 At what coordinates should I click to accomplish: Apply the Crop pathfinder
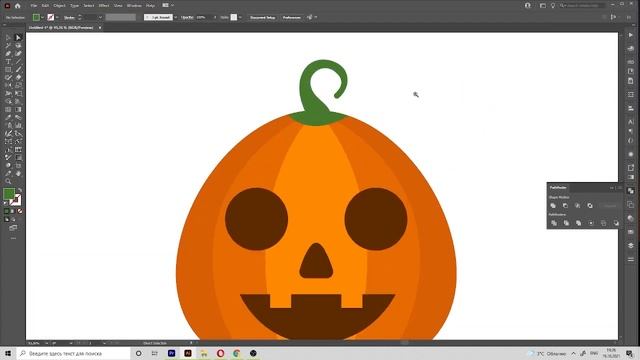click(x=591, y=223)
